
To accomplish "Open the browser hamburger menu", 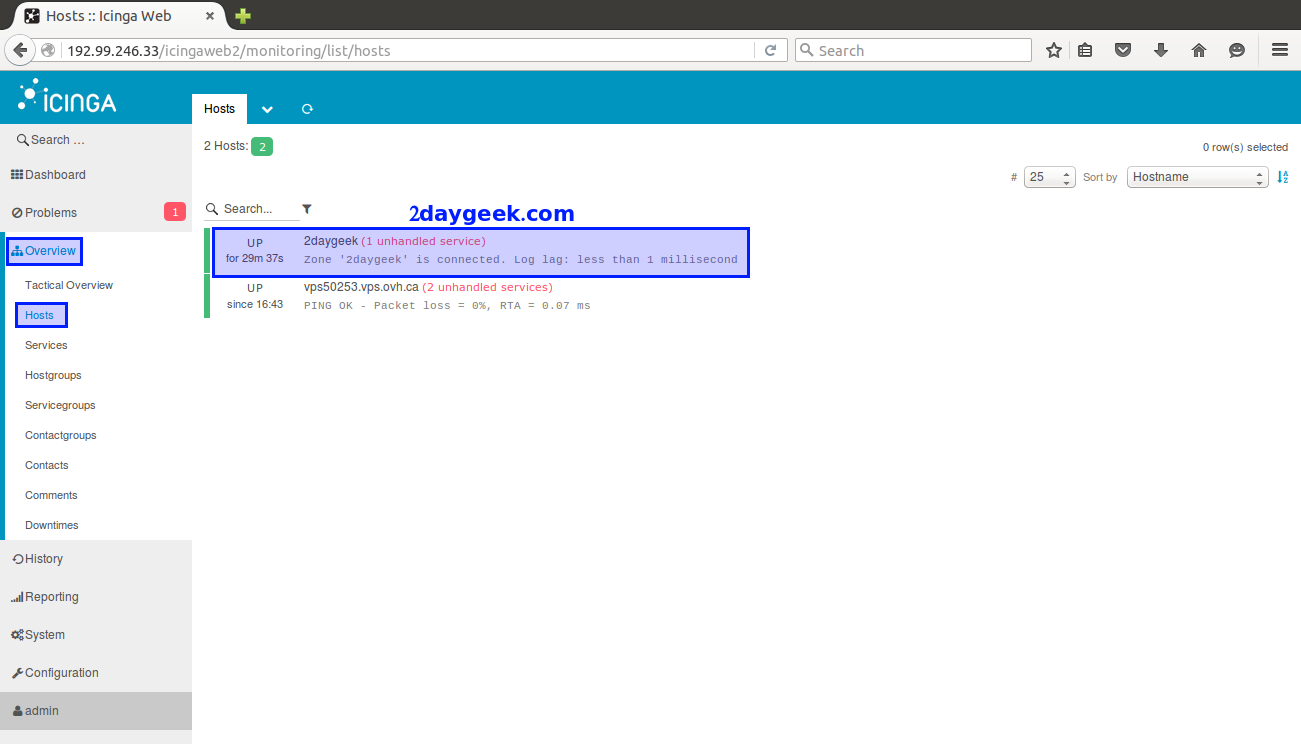I will (1279, 50).
